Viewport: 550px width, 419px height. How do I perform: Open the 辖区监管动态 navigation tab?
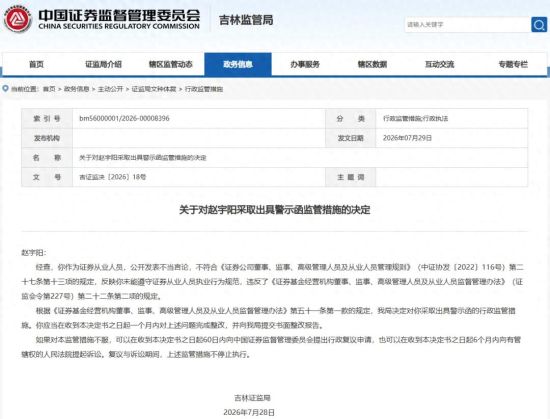[171, 65]
